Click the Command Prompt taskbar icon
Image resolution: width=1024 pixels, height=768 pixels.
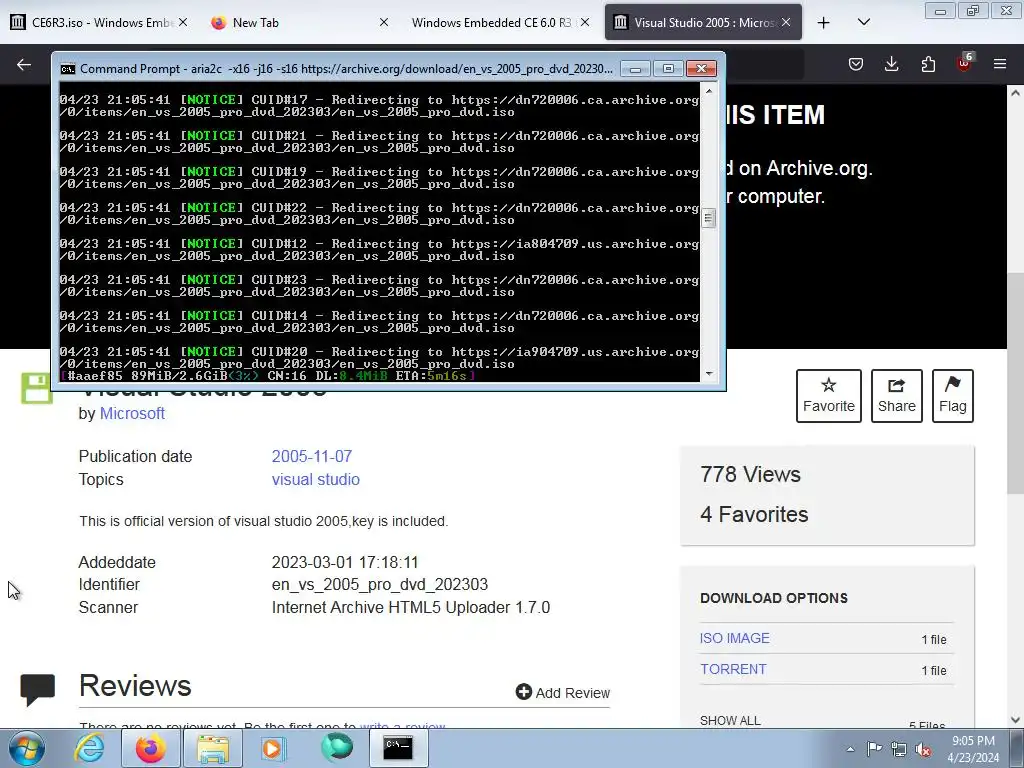coord(398,748)
